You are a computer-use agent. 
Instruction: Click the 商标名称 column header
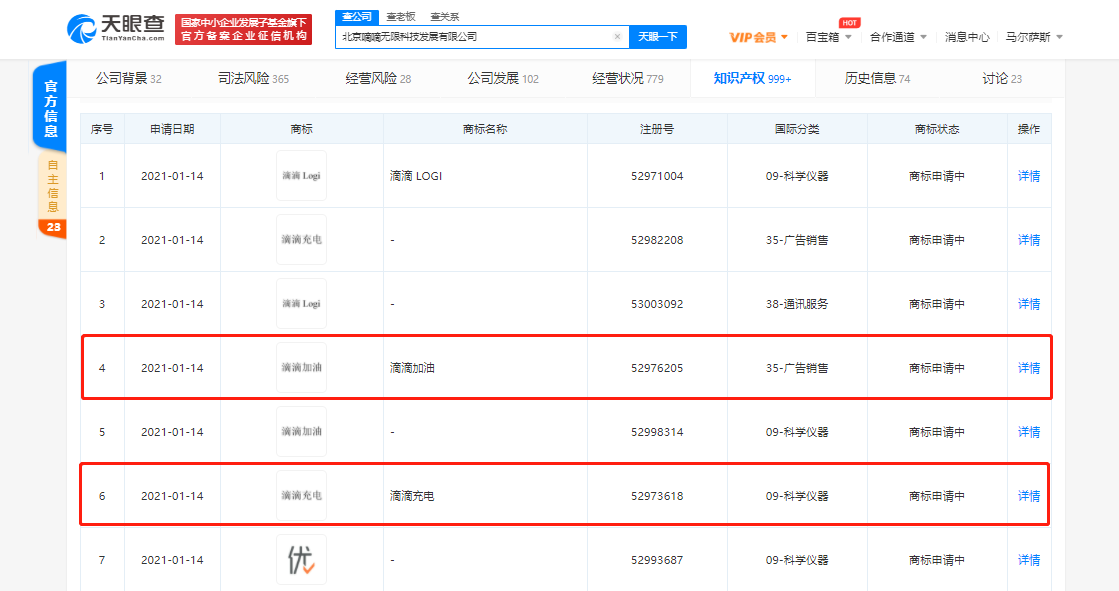485,129
